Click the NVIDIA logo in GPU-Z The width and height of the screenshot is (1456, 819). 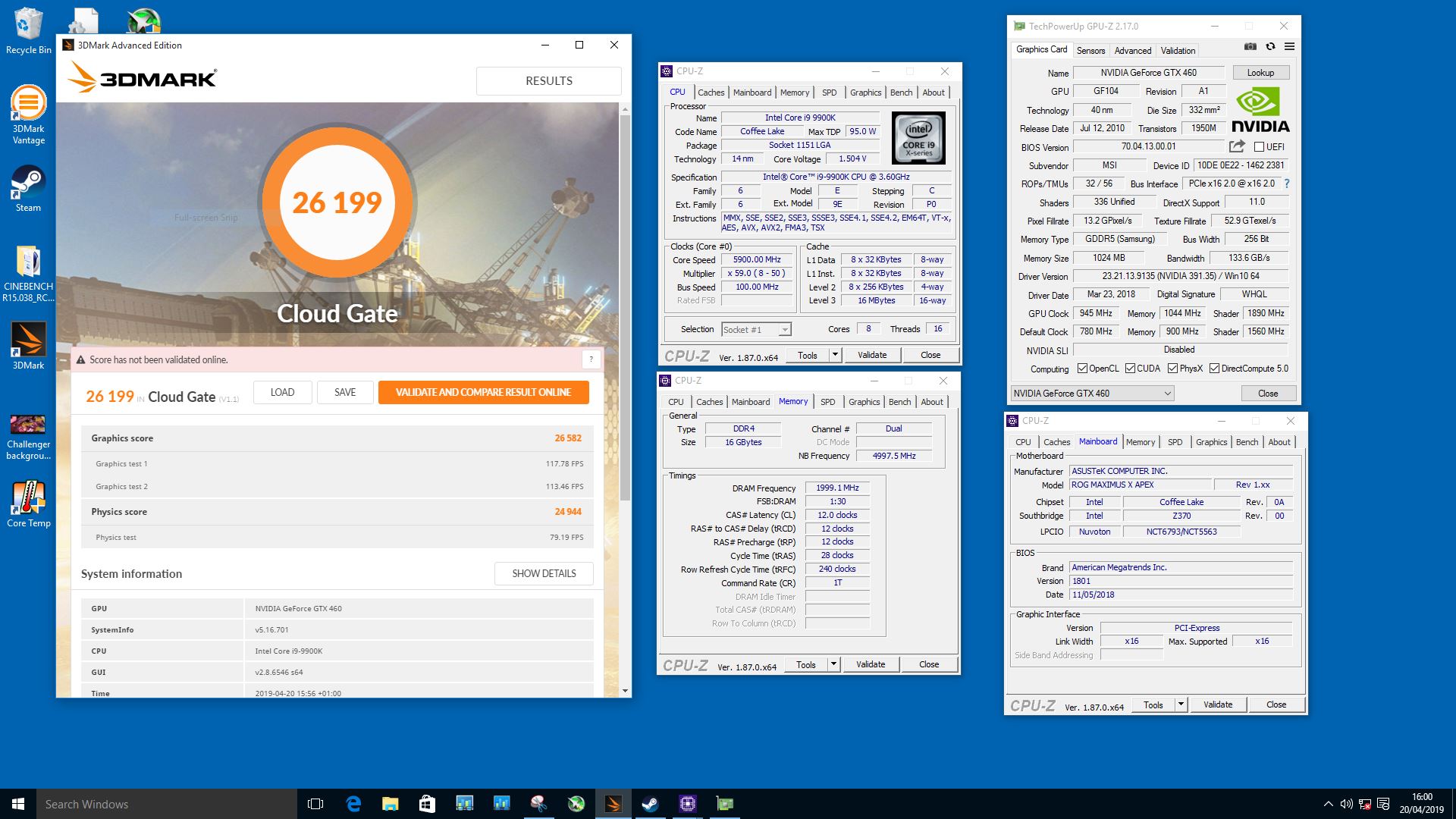click(1260, 111)
